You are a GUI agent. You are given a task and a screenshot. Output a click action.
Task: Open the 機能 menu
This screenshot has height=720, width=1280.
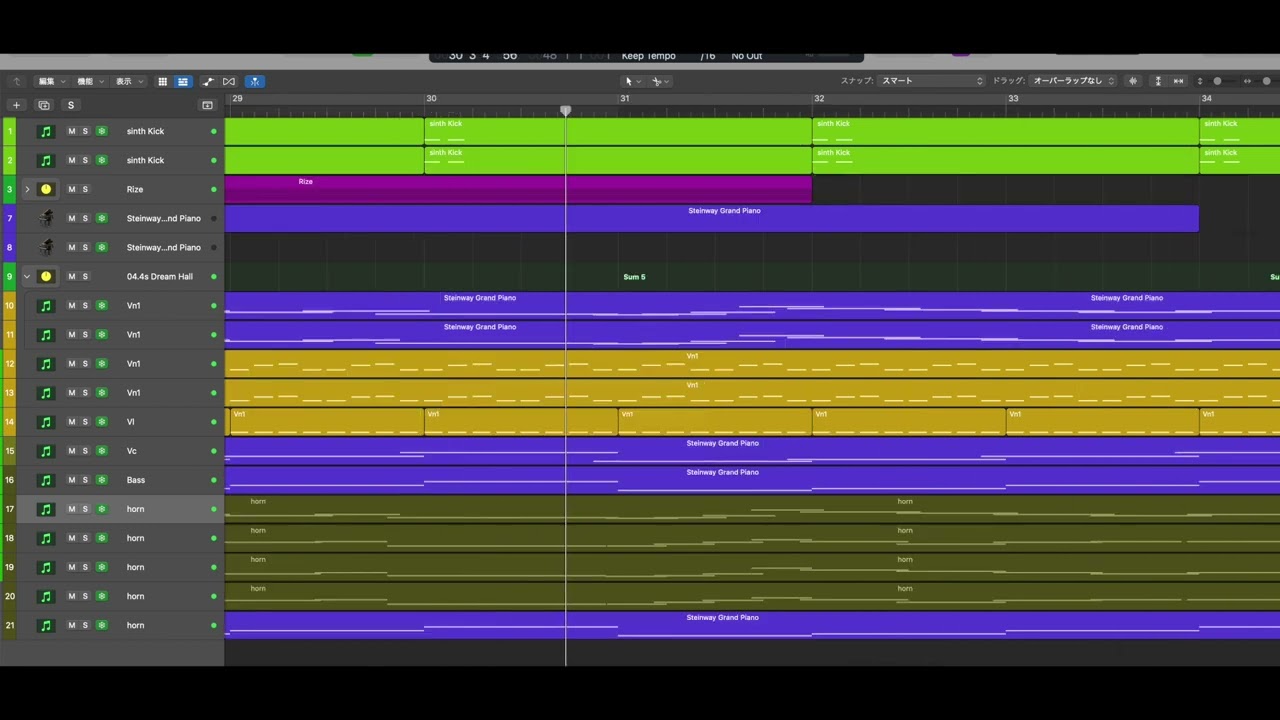tap(90, 81)
